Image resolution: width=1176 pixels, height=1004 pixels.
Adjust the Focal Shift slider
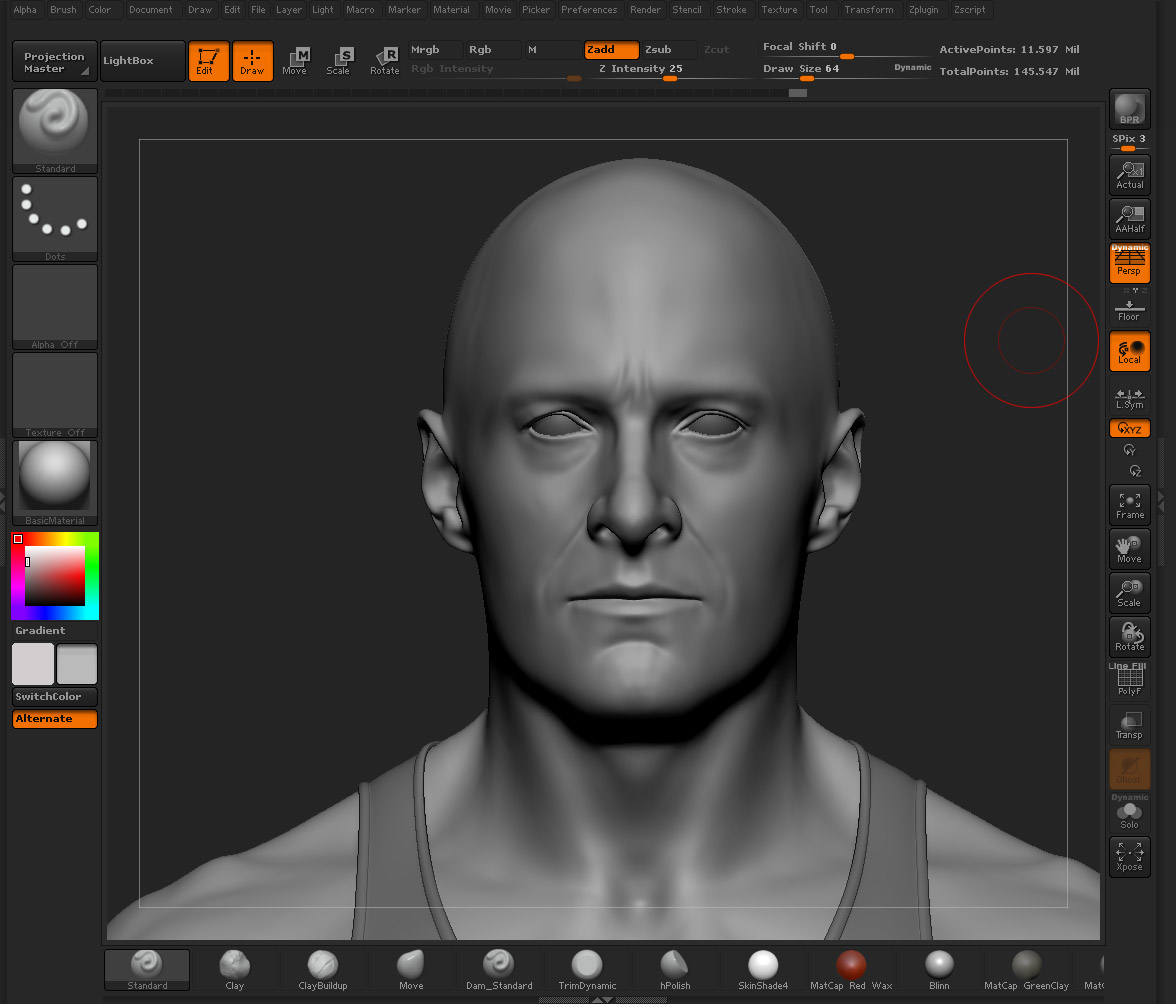[x=846, y=48]
